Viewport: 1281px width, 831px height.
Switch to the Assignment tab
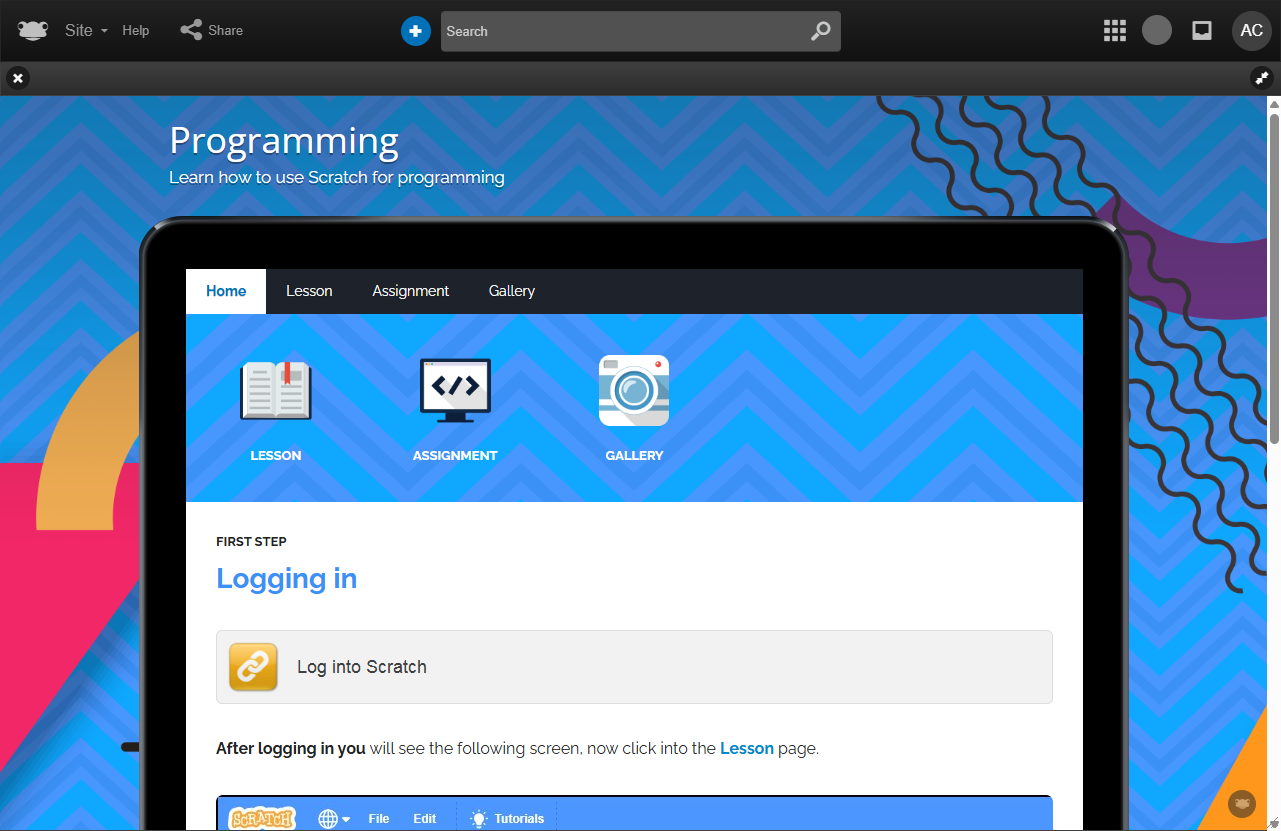[411, 291]
